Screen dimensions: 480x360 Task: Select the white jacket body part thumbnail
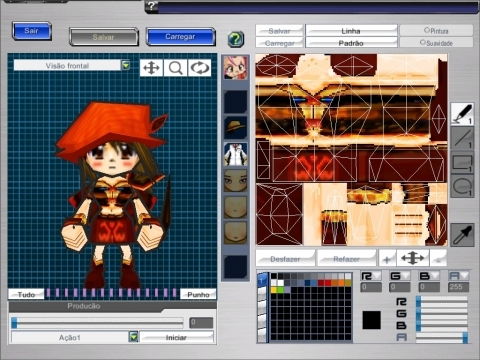[235, 154]
